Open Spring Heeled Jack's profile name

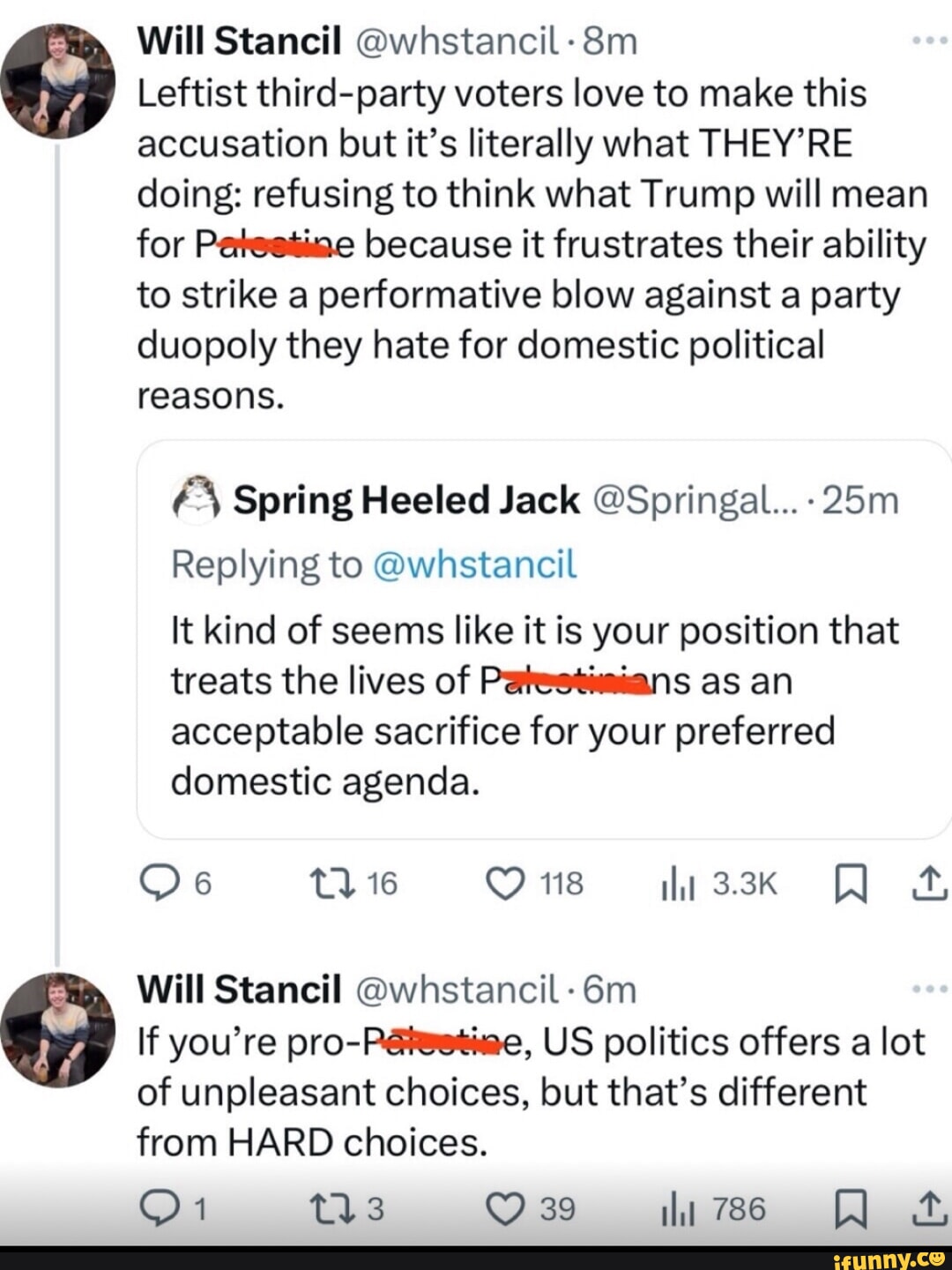point(406,500)
